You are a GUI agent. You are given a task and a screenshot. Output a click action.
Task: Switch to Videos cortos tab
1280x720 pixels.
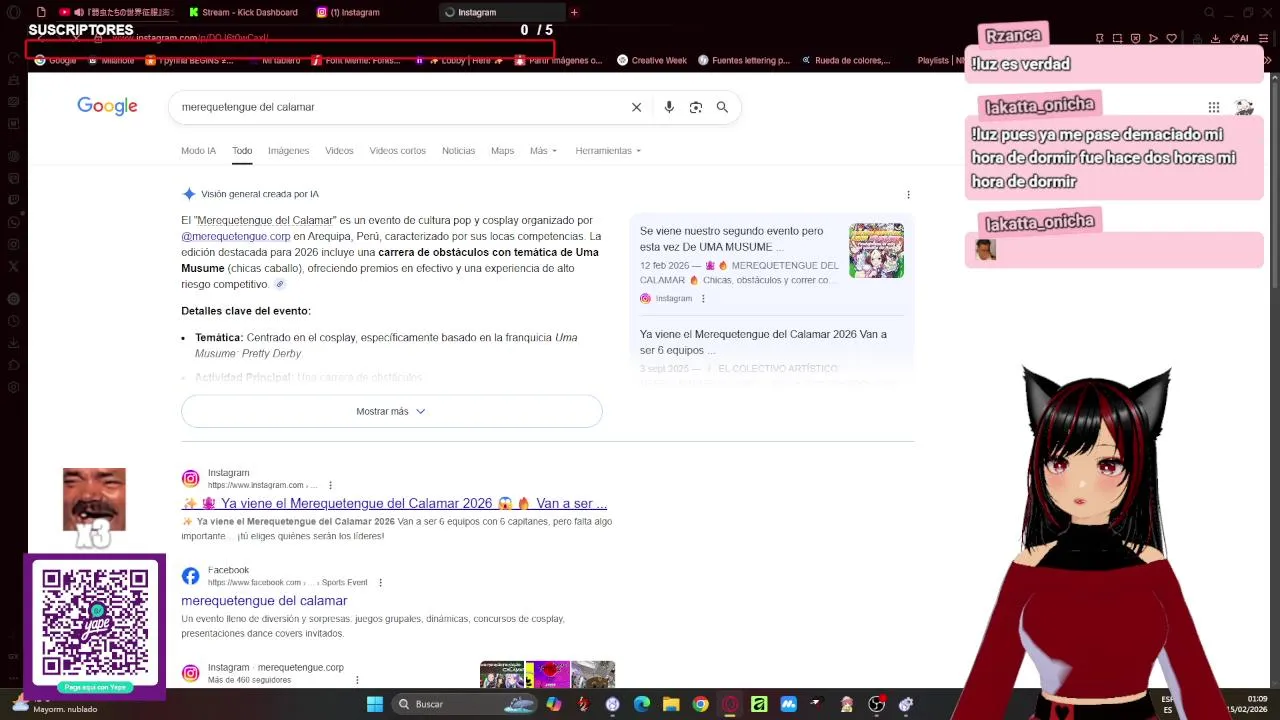[x=397, y=151]
